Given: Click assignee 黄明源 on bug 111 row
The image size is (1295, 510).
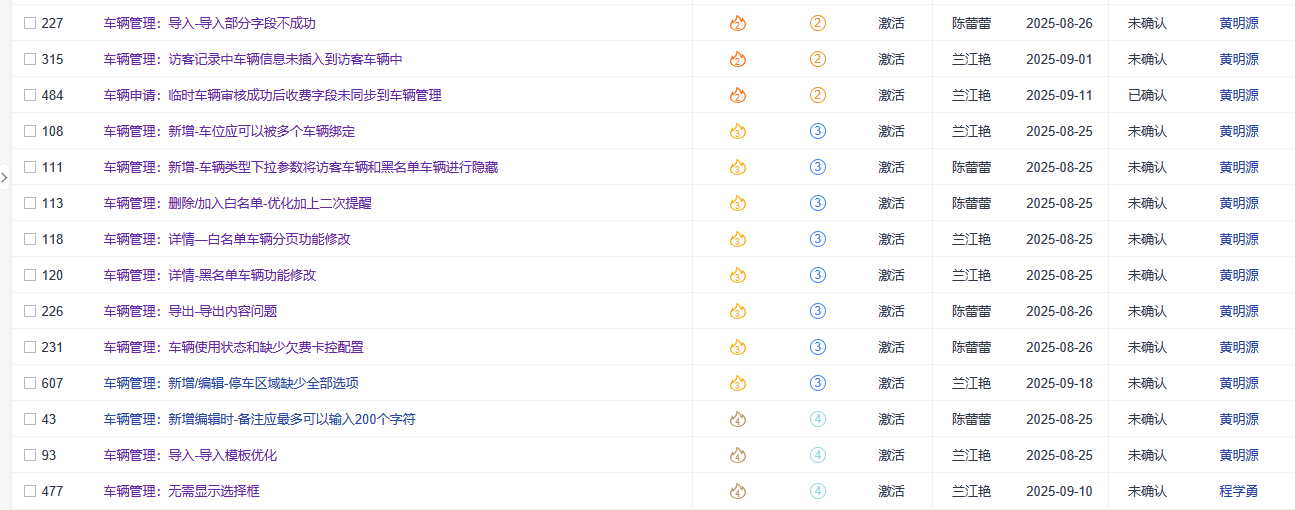Looking at the screenshot, I should [x=1239, y=167].
